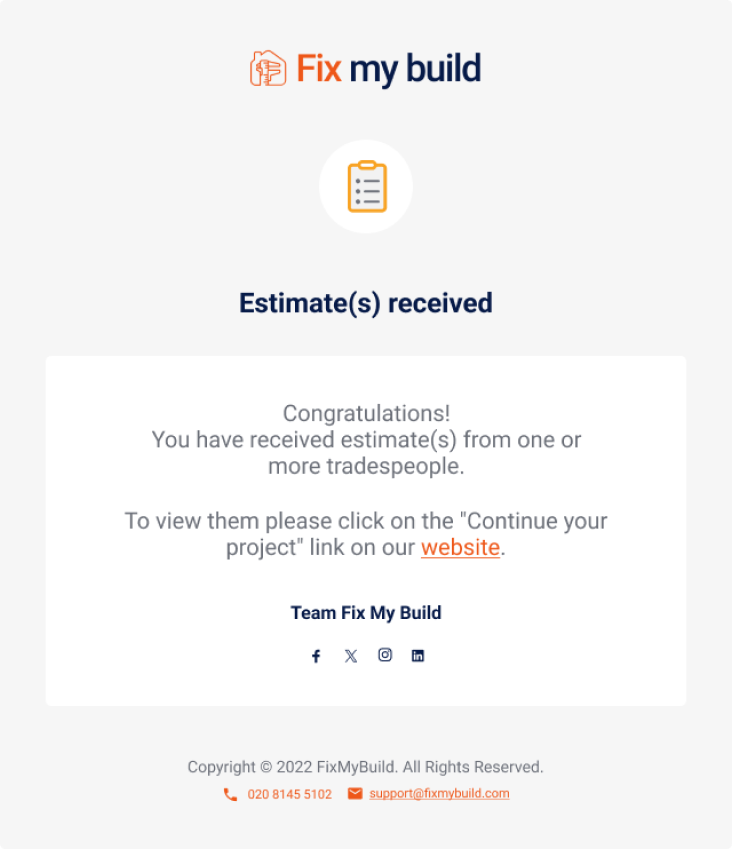The image size is (732, 849).
Task: Click the orange word "Fix" in the logo
Action: tap(319, 68)
